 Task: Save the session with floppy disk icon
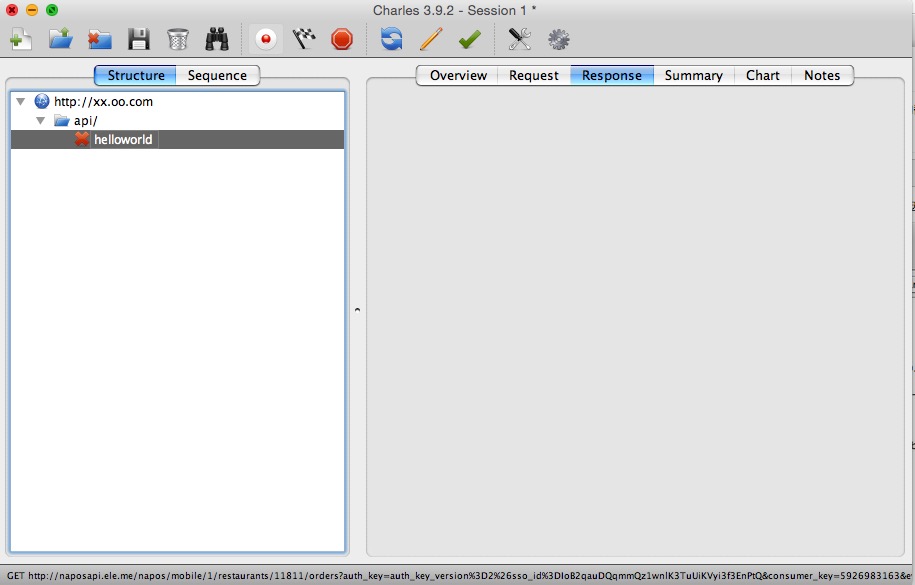(138, 39)
